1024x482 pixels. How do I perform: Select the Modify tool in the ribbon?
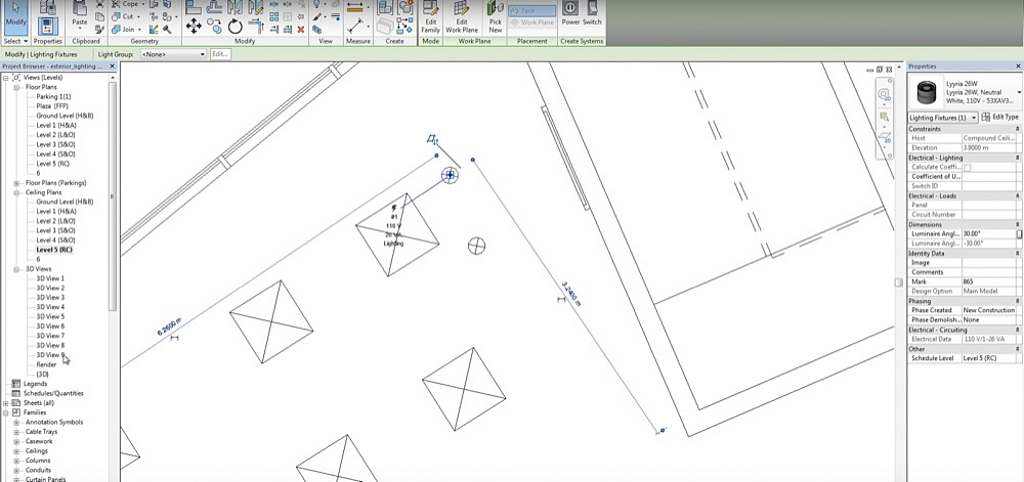click(x=16, y=17)
